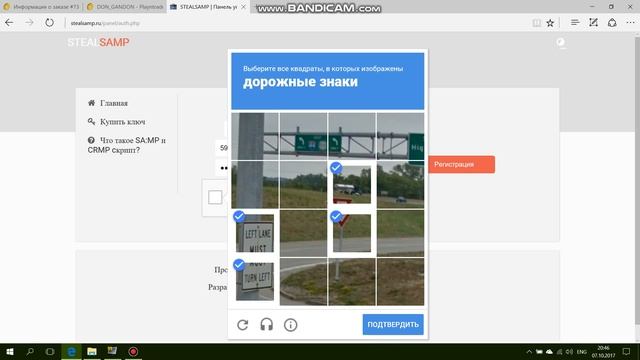Switch to the audio captcha challenge
The width and height of the screenshot is (640, 360).
click(267, 325)
